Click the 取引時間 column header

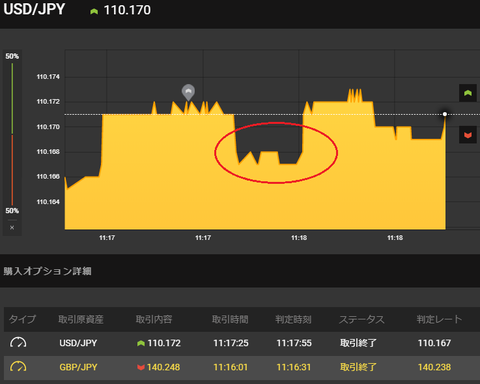[230, 319]
